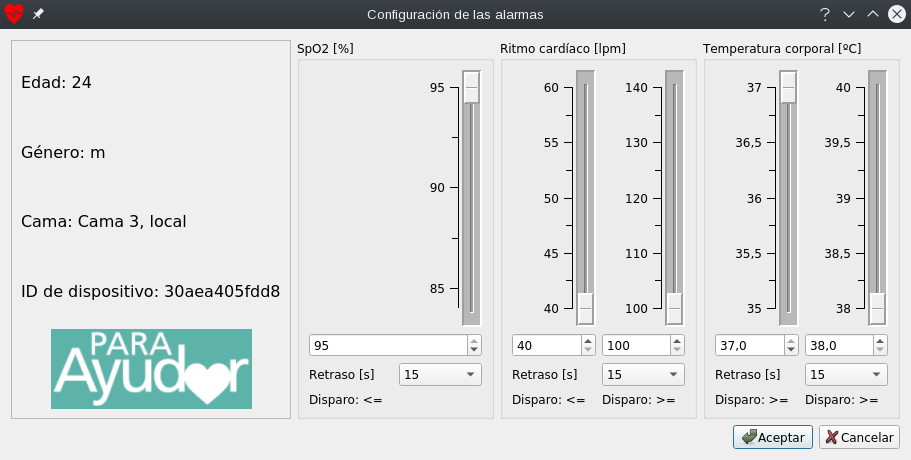911x460 pixels.
Task: Decrease the upper heart rate limit of 100
Action: (x=677, y=350)
